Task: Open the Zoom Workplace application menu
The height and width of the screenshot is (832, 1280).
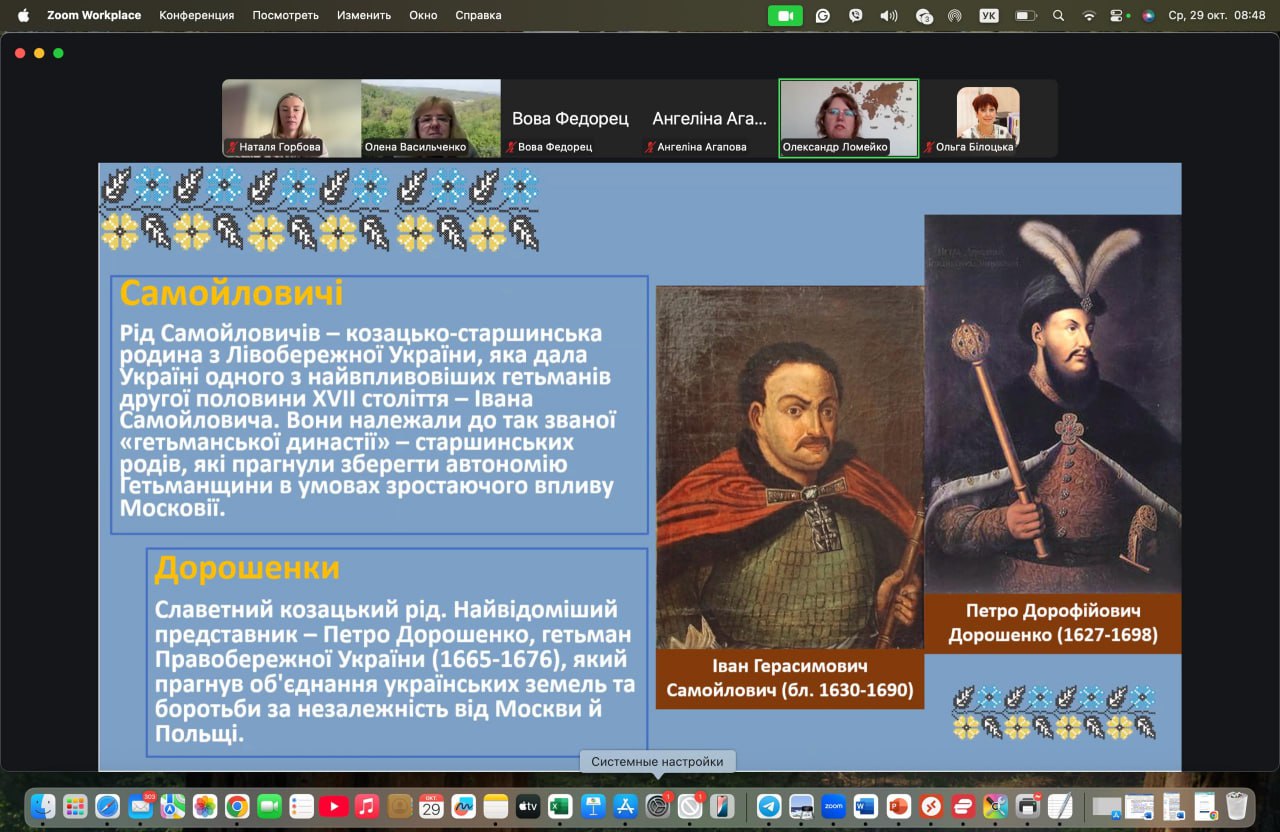Action: click(94, 16)
